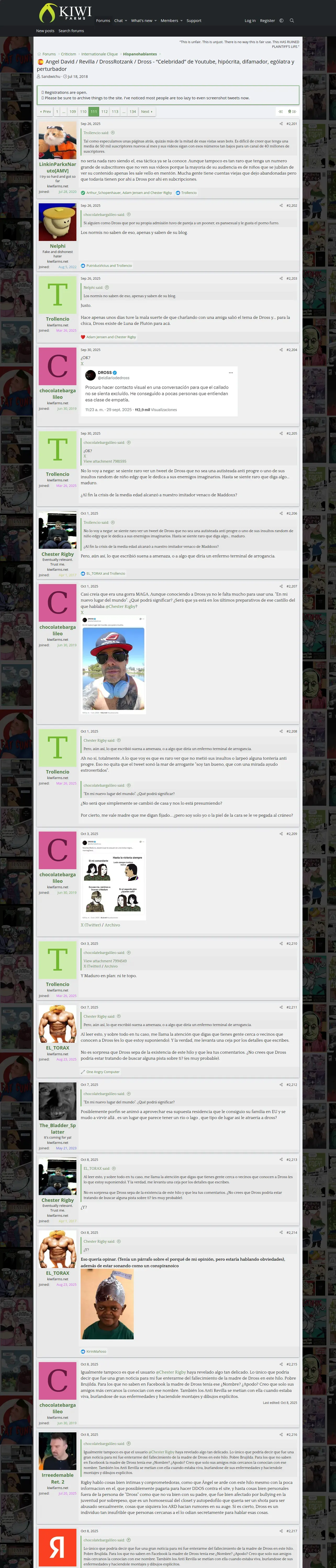
Task: Click arrow beside 'Trollencio said:' in post #2,206
Action: pos(113,522)
